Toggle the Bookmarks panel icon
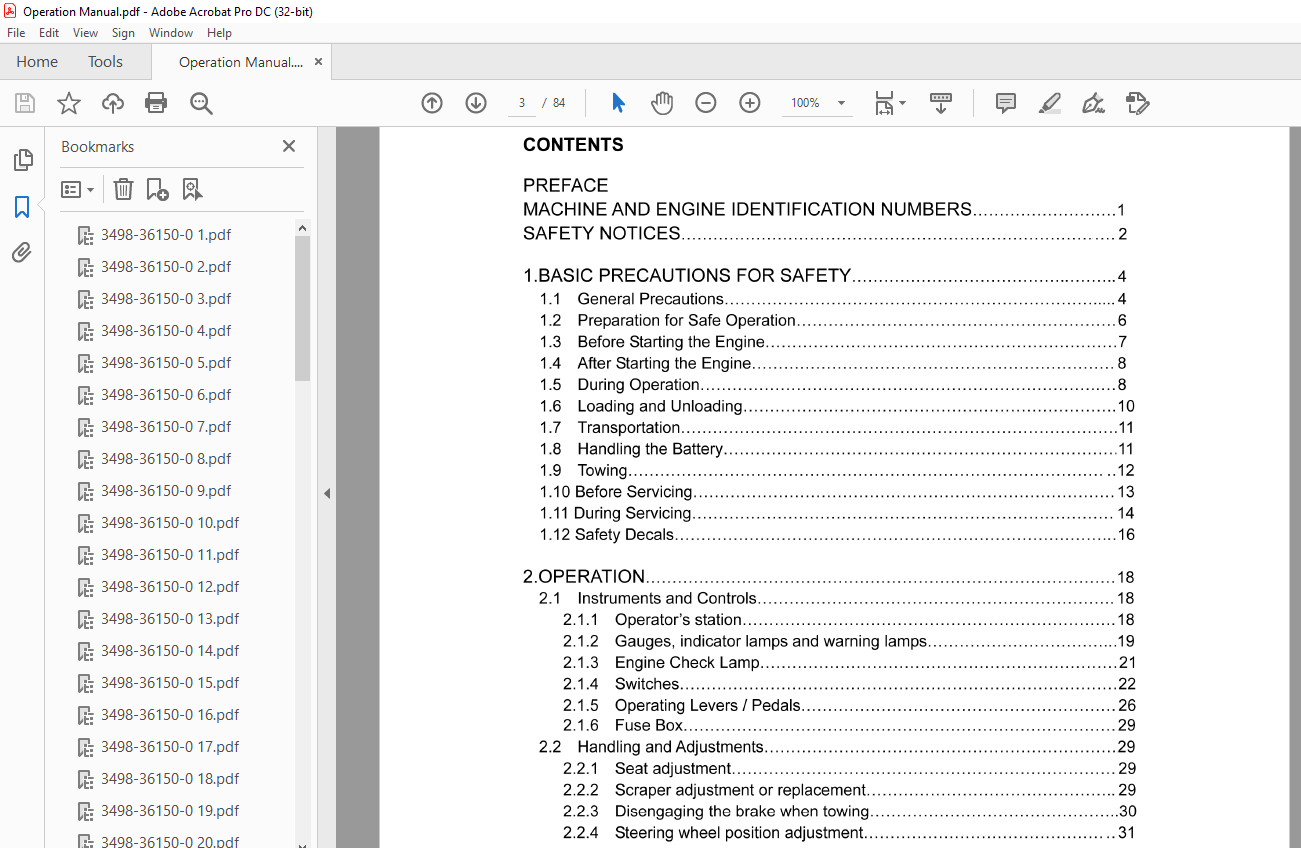This screenshot has width=1301, height=848. pos(22,207)
